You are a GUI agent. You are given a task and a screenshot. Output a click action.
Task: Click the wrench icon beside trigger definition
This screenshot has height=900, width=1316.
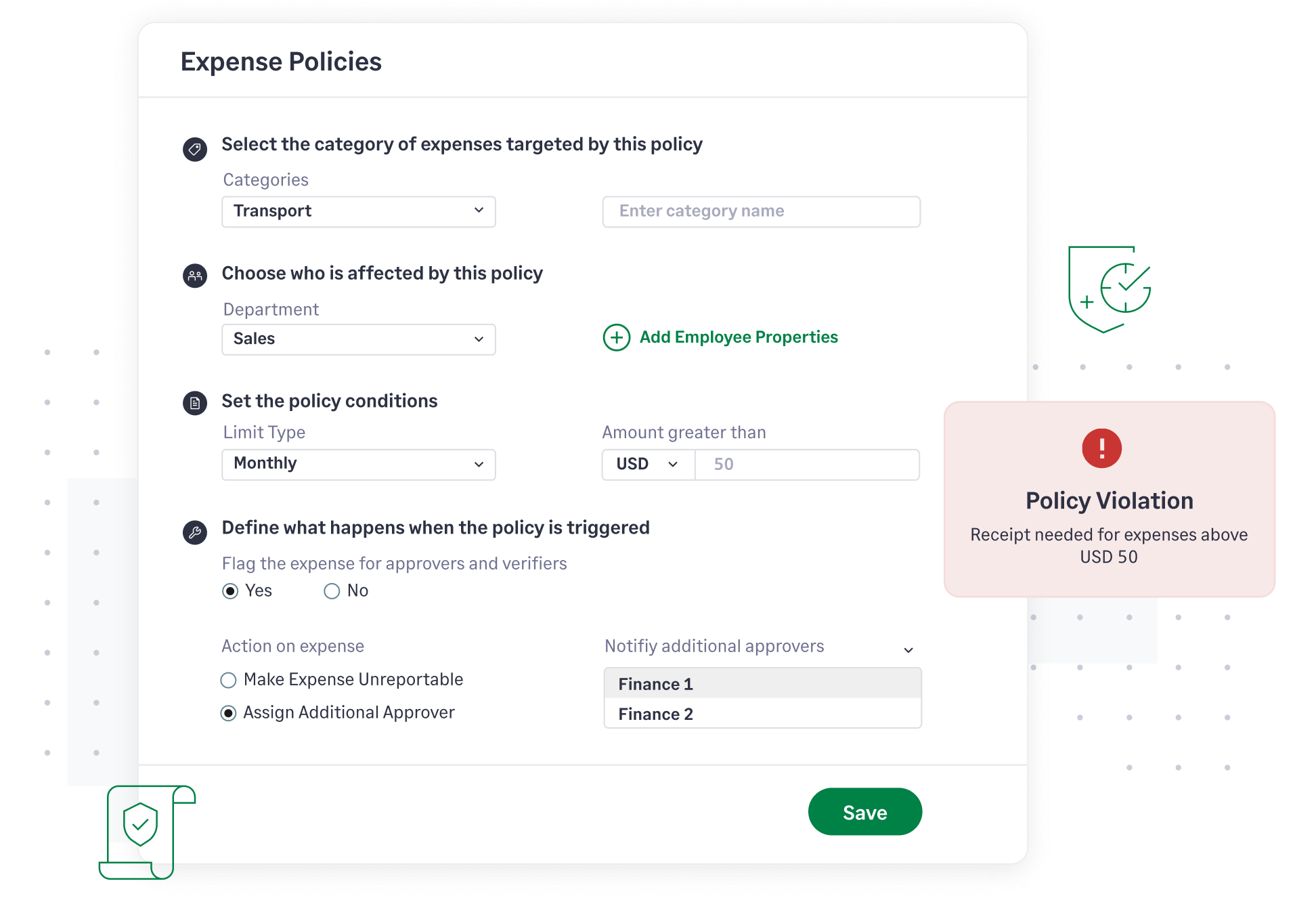click(x=194, y=532)
